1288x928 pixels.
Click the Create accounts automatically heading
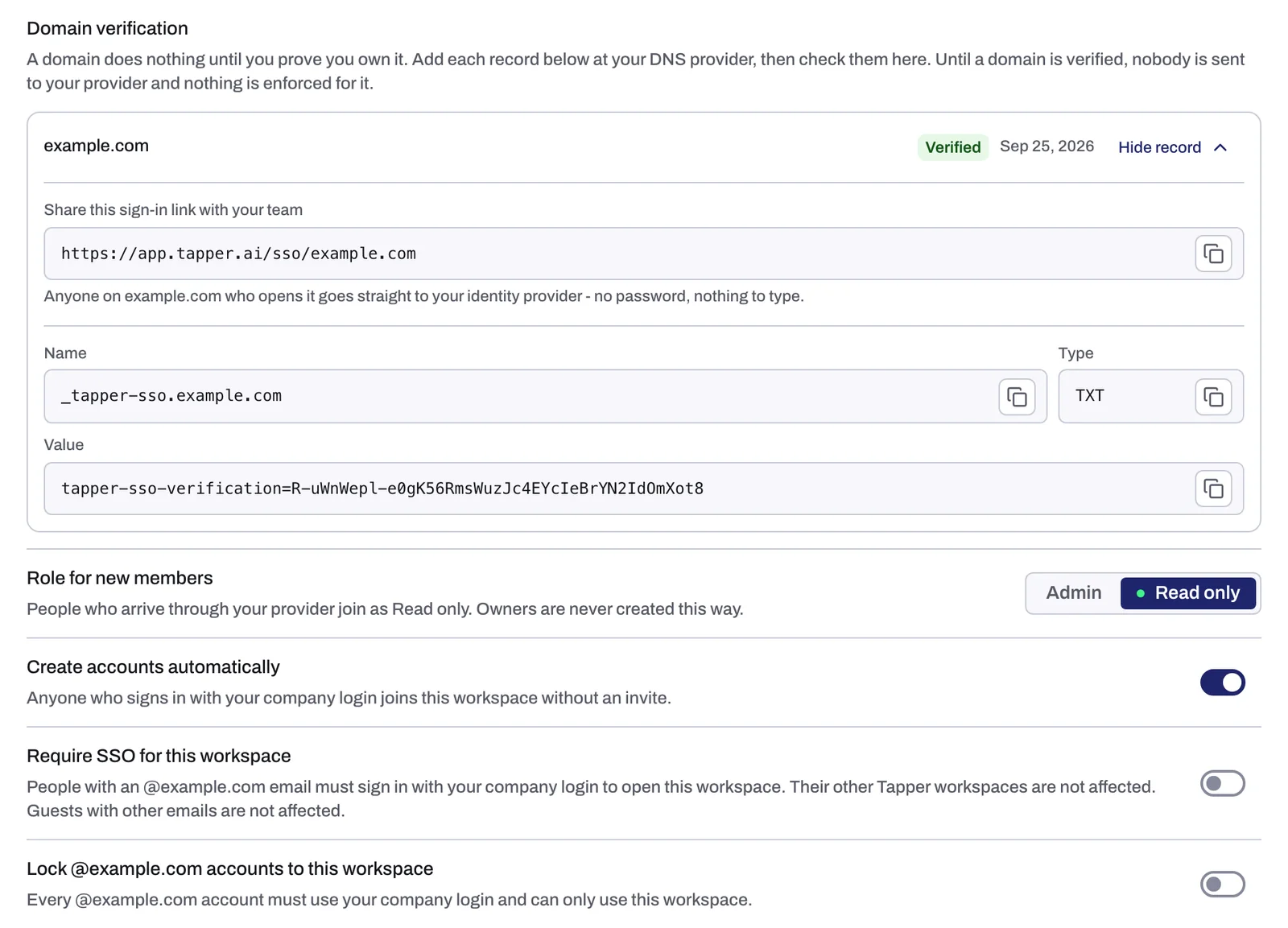tap(153, 667)
